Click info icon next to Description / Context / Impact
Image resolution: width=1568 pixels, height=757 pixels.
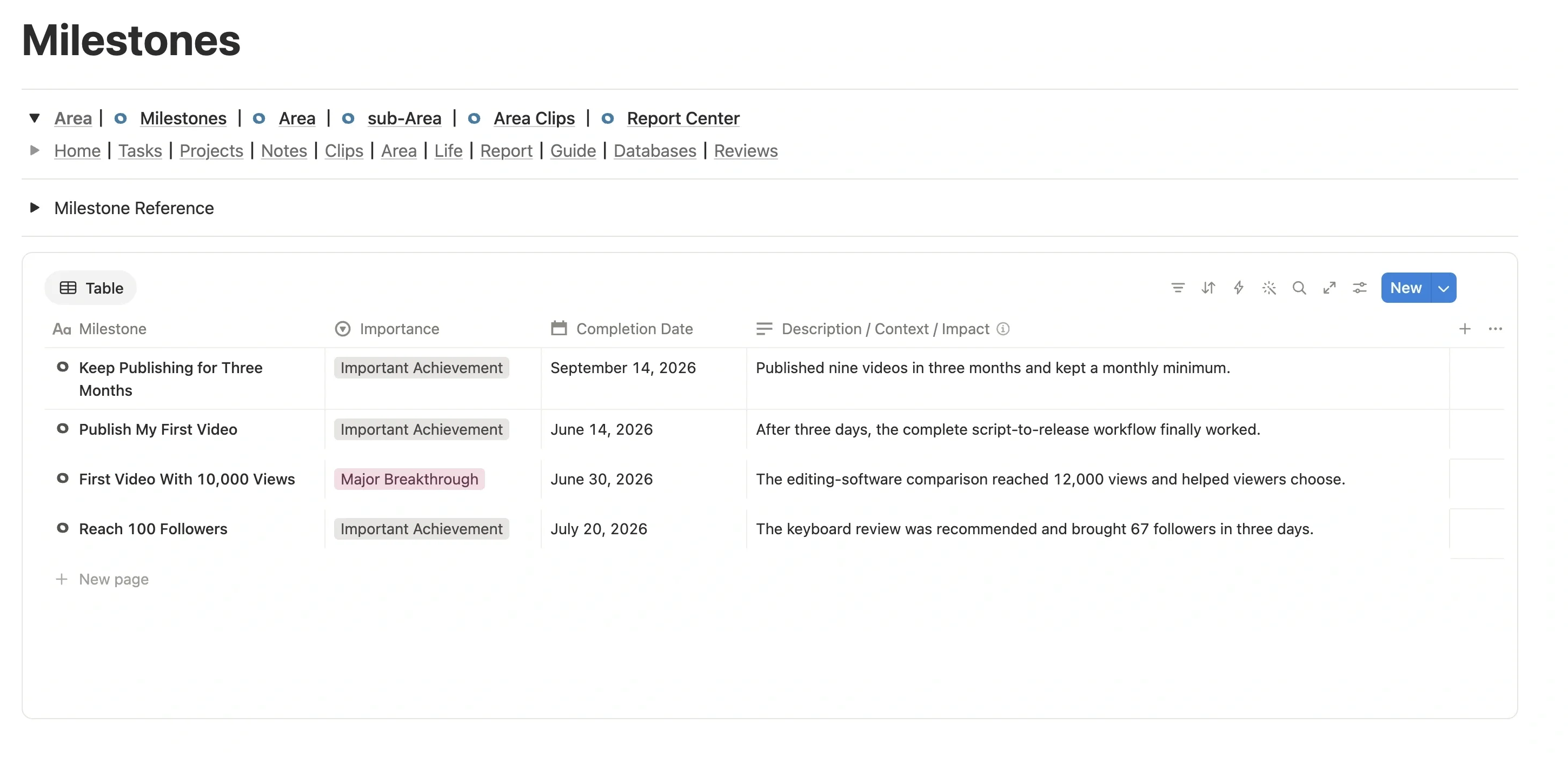[x=1003, y=329]
